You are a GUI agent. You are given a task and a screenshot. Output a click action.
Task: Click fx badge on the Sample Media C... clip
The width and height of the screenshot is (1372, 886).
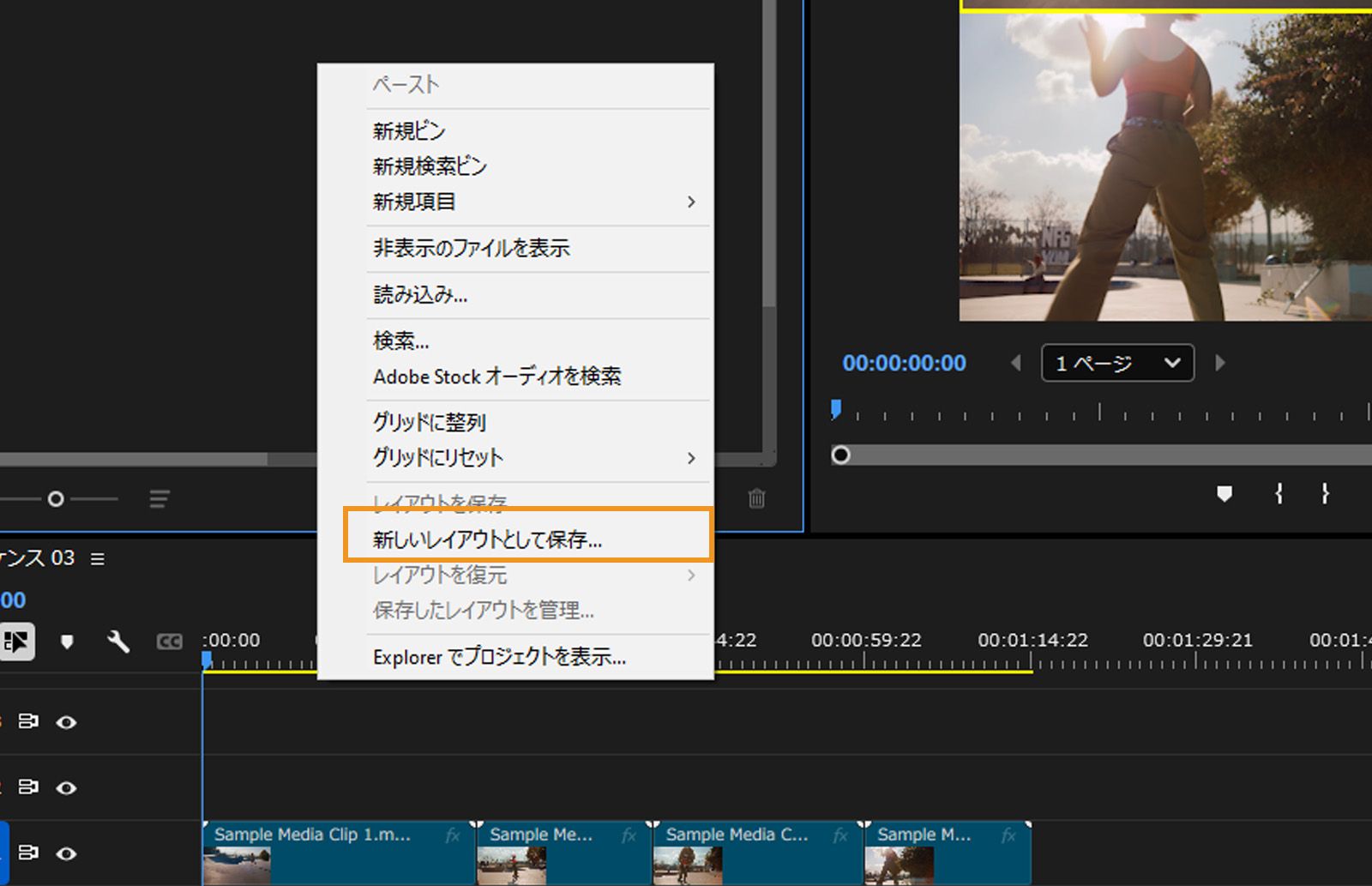tap(840, 835)
